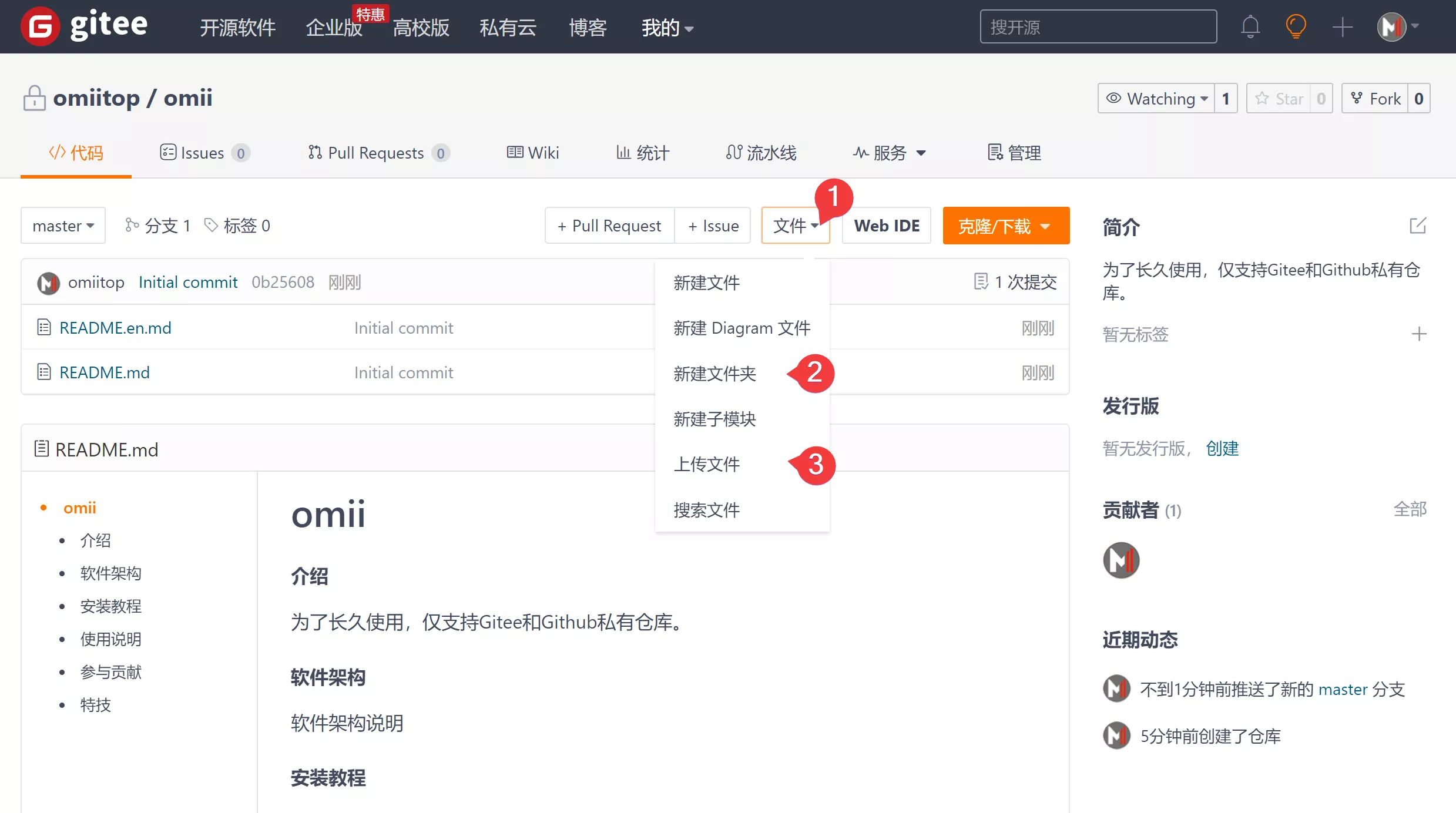Click the lightbulb feedback icon in top bar
This screenshot has height=813, width=1456.
1296,26
